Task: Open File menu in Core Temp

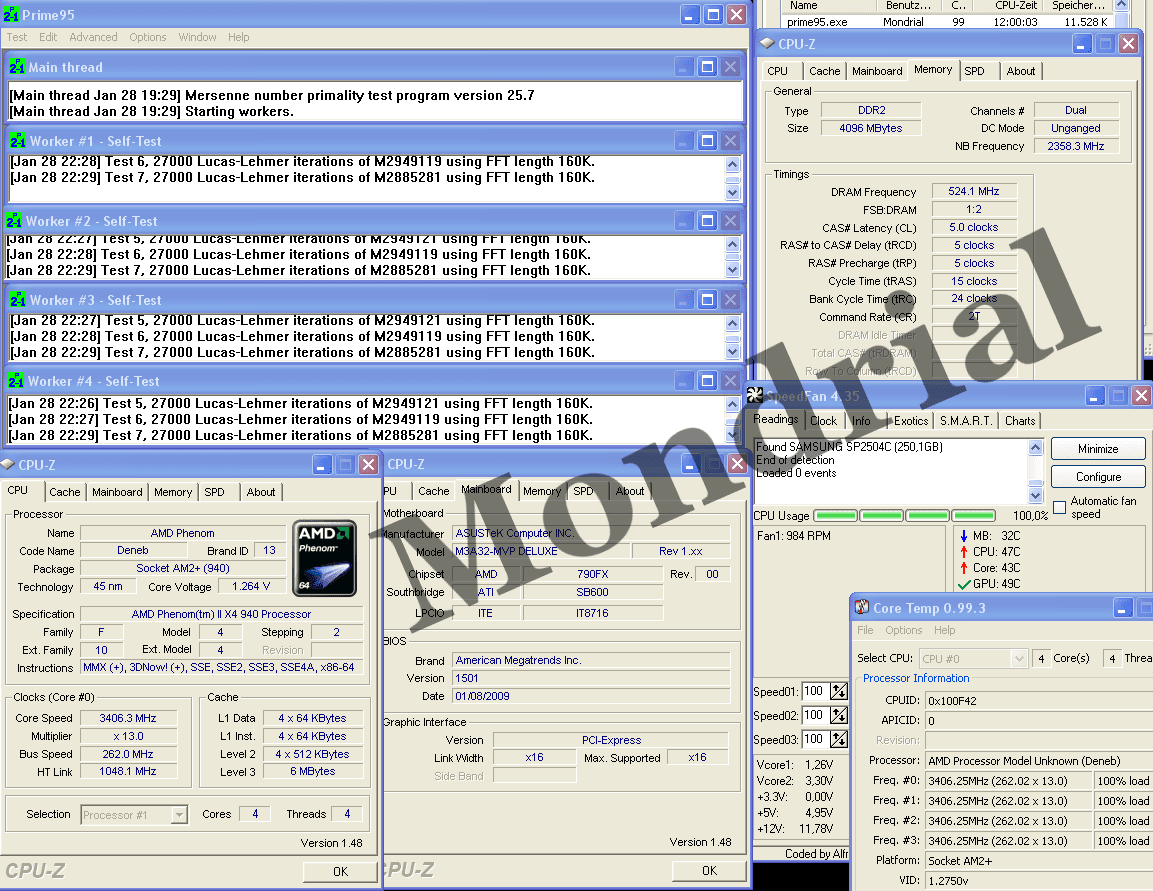Action: [865, 630]
